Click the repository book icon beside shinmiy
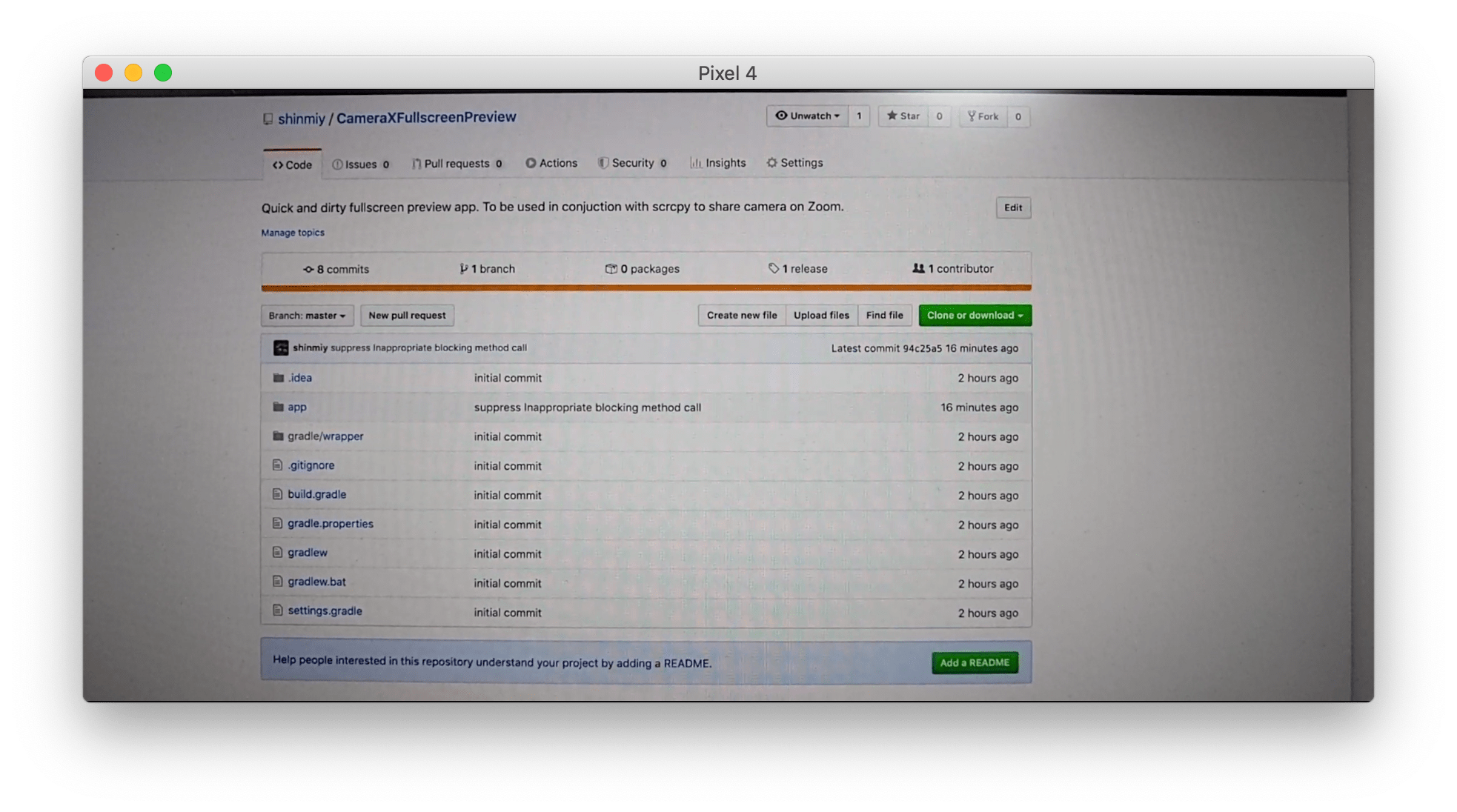 (268, 119)
